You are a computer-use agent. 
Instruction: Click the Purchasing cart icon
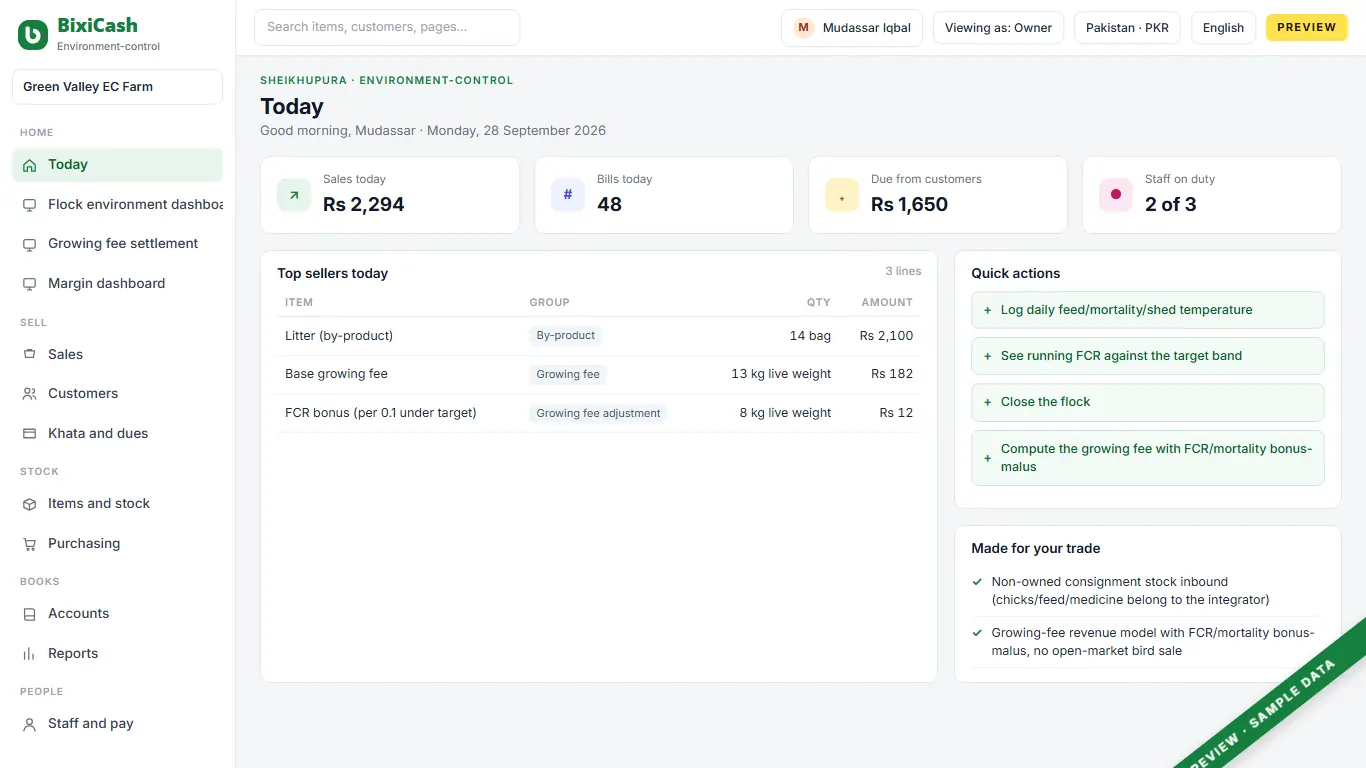pos(29,544)
